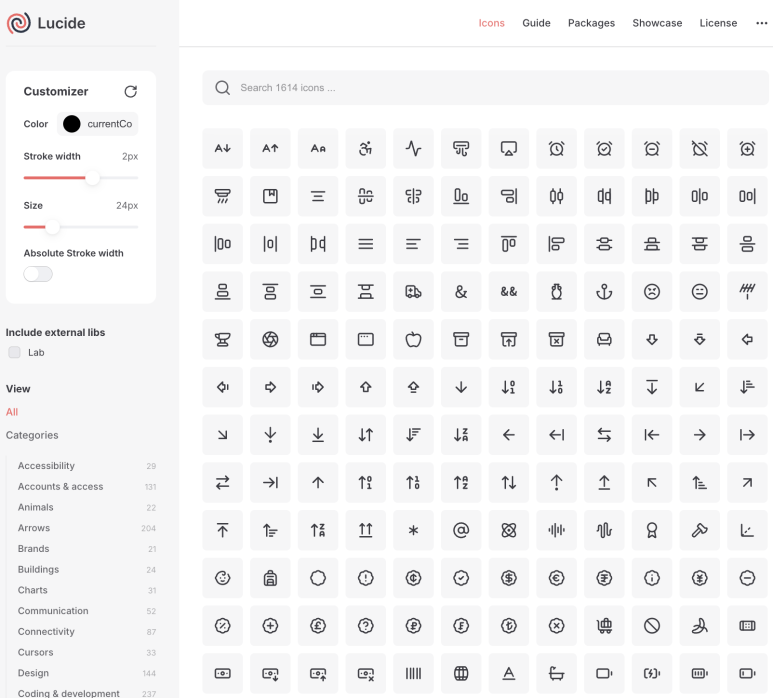The height and width of the screenshot is (698, 773).
Task: Check the Lab external library checkbox
Action: 14,352
